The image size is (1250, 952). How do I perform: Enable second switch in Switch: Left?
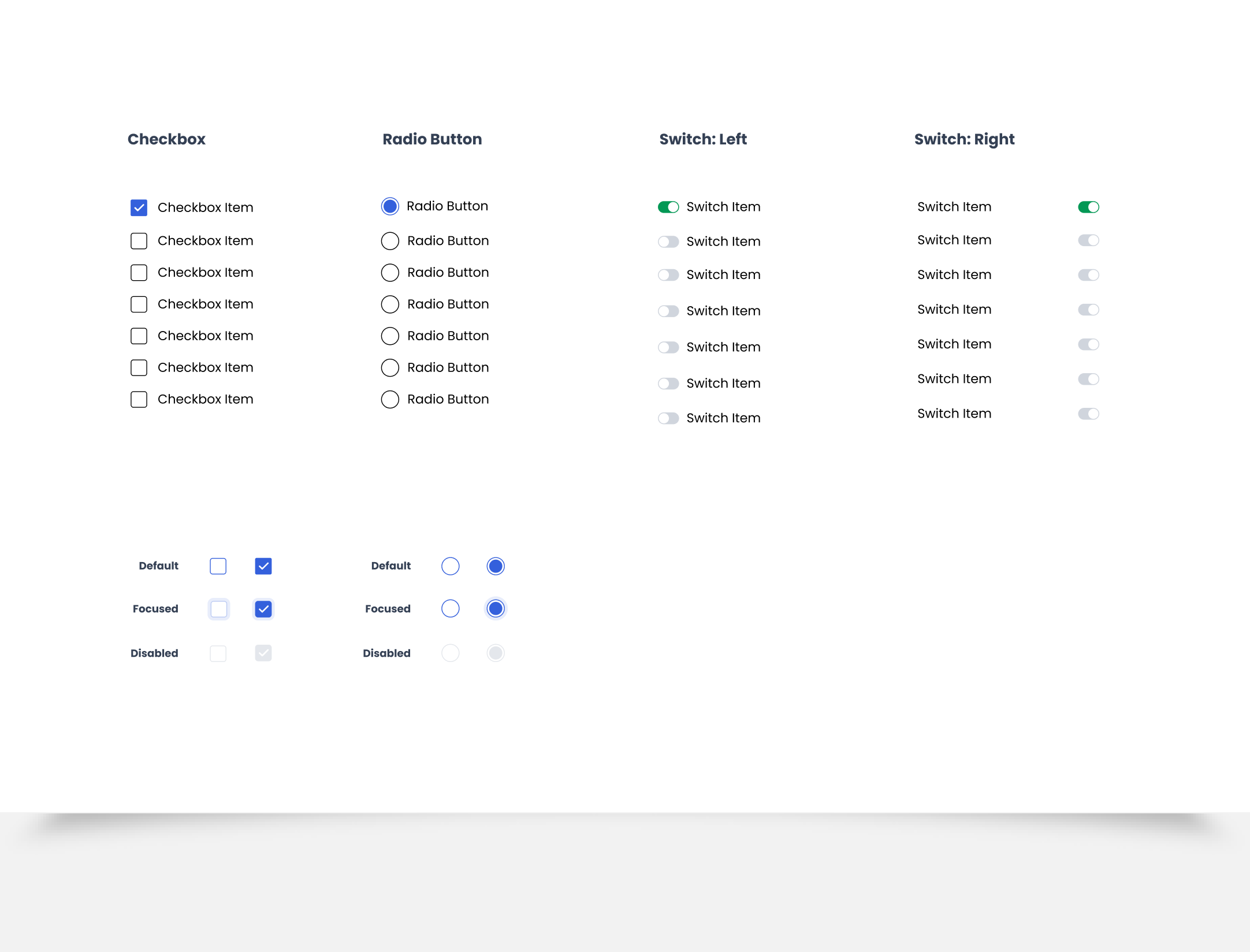point(668,242)
